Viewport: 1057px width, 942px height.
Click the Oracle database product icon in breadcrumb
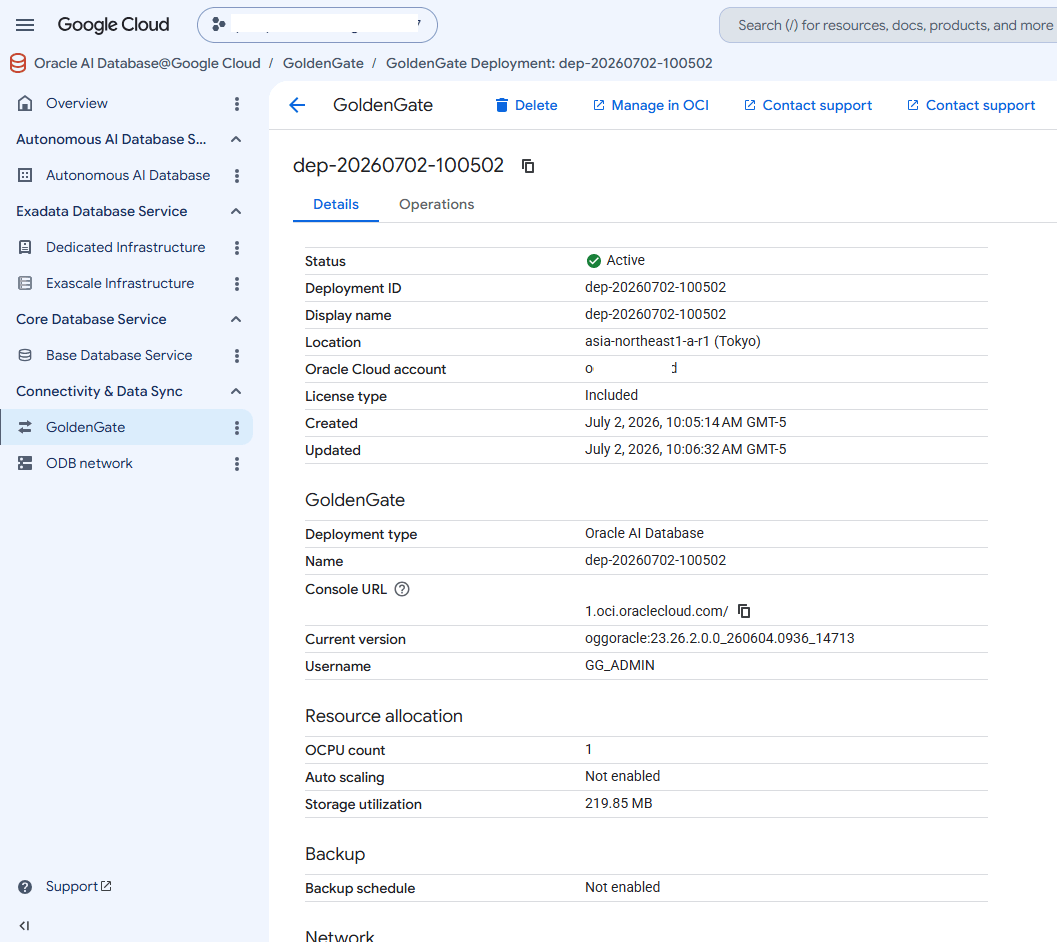pyautogui.click(x=18, y=63)
